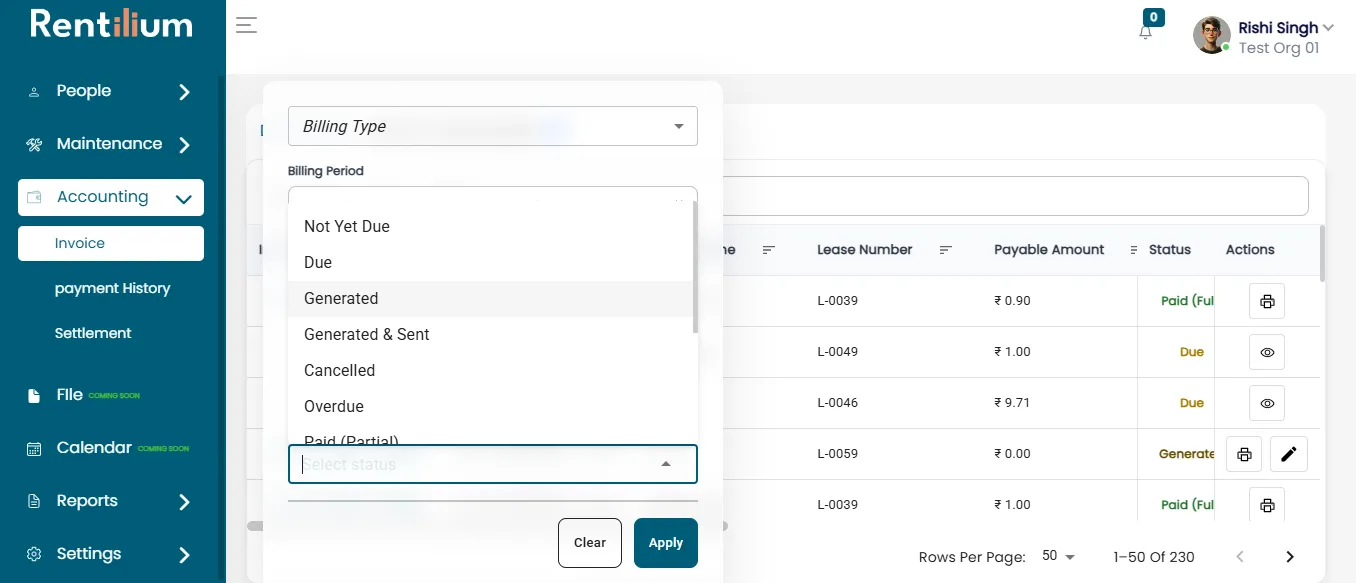Open the Billing Type dropdown
1356x583 pixels.
[493, 126]
